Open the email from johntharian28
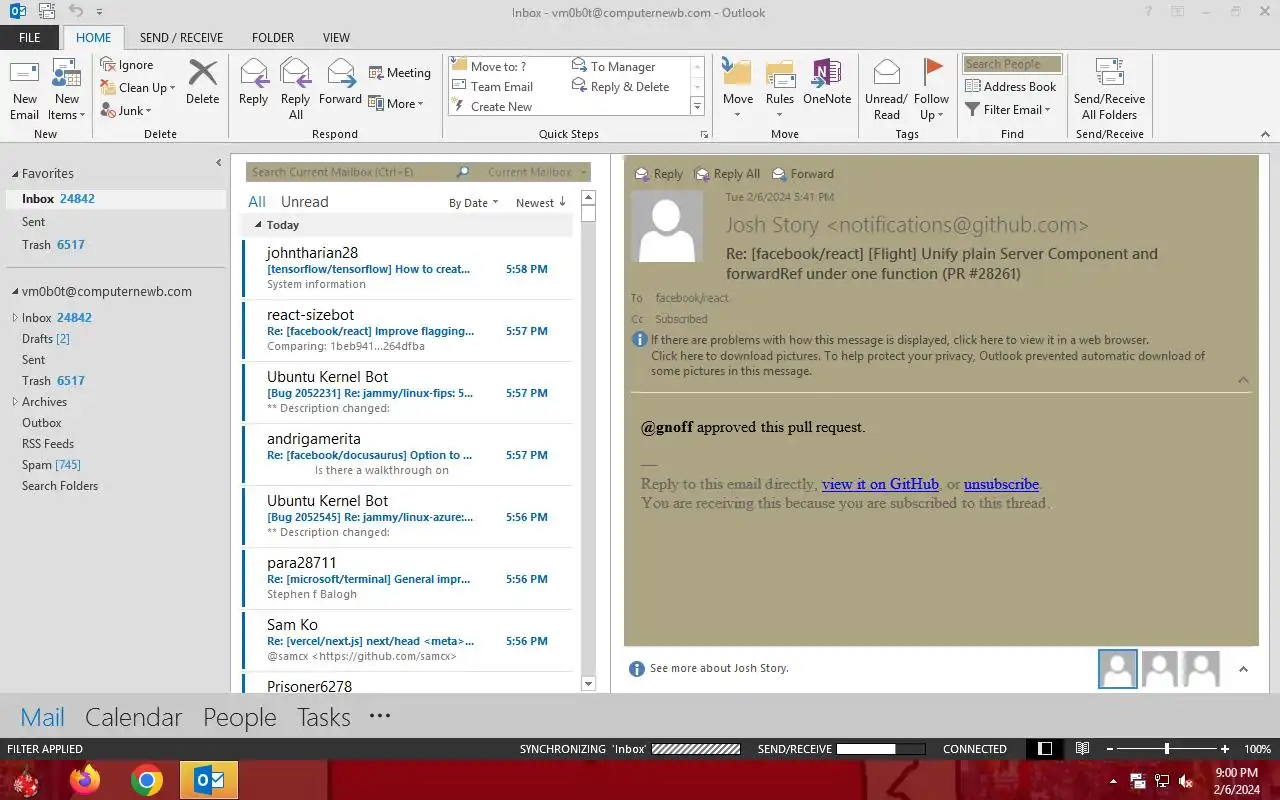The image size is (1280, 800). (408, 268)
